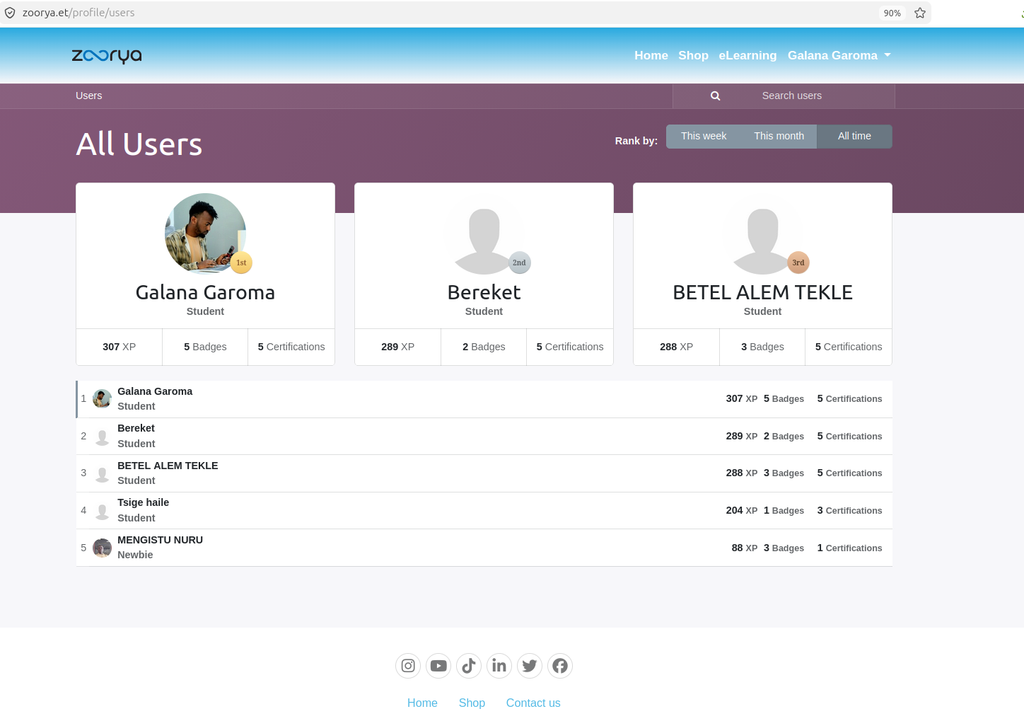Screen dimensions: 1024x709
Task: Click 3 Badges on BETEL's card
Action: (x=762, y=347)
